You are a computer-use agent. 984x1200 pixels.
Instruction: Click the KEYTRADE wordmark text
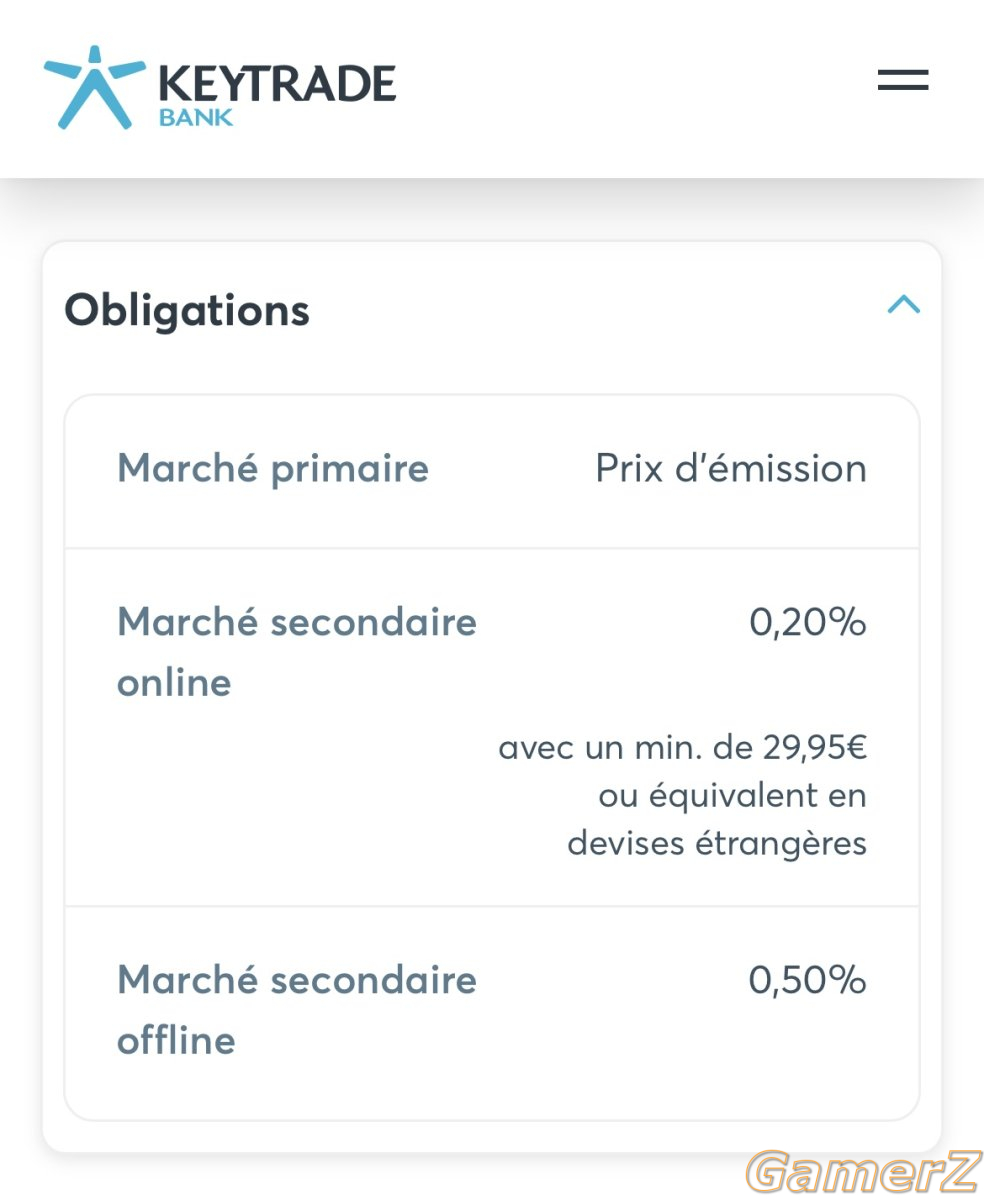[x=278, y=83]
